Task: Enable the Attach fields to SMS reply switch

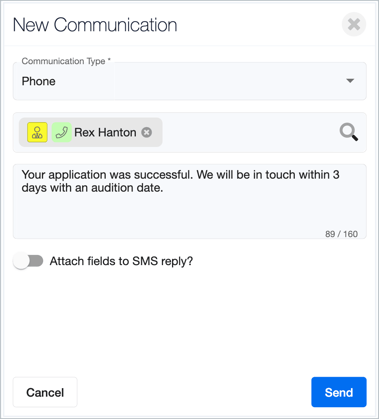Action: coord(28,261)
